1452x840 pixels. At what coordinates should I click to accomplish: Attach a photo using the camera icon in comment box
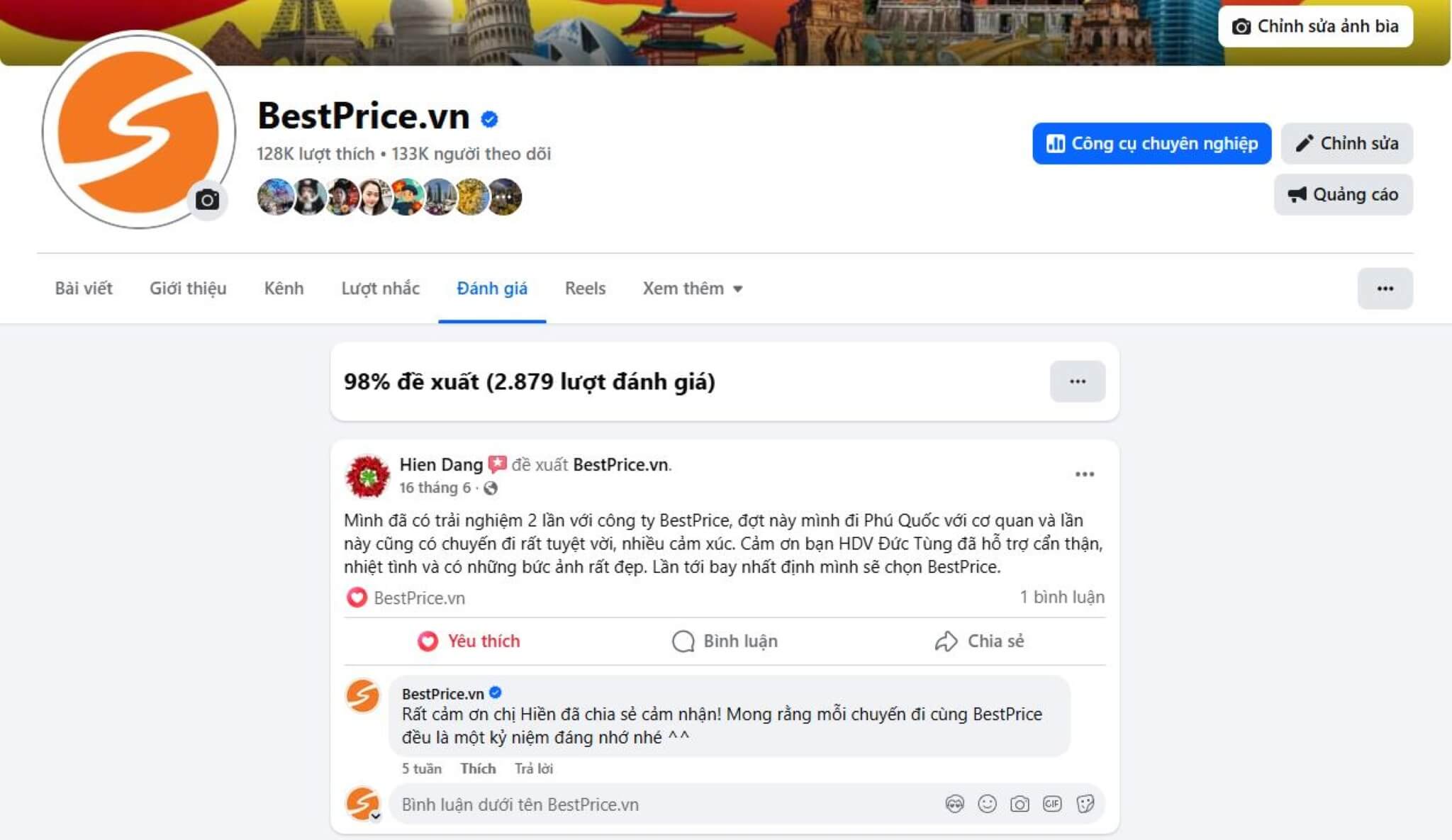point(1020,804)
